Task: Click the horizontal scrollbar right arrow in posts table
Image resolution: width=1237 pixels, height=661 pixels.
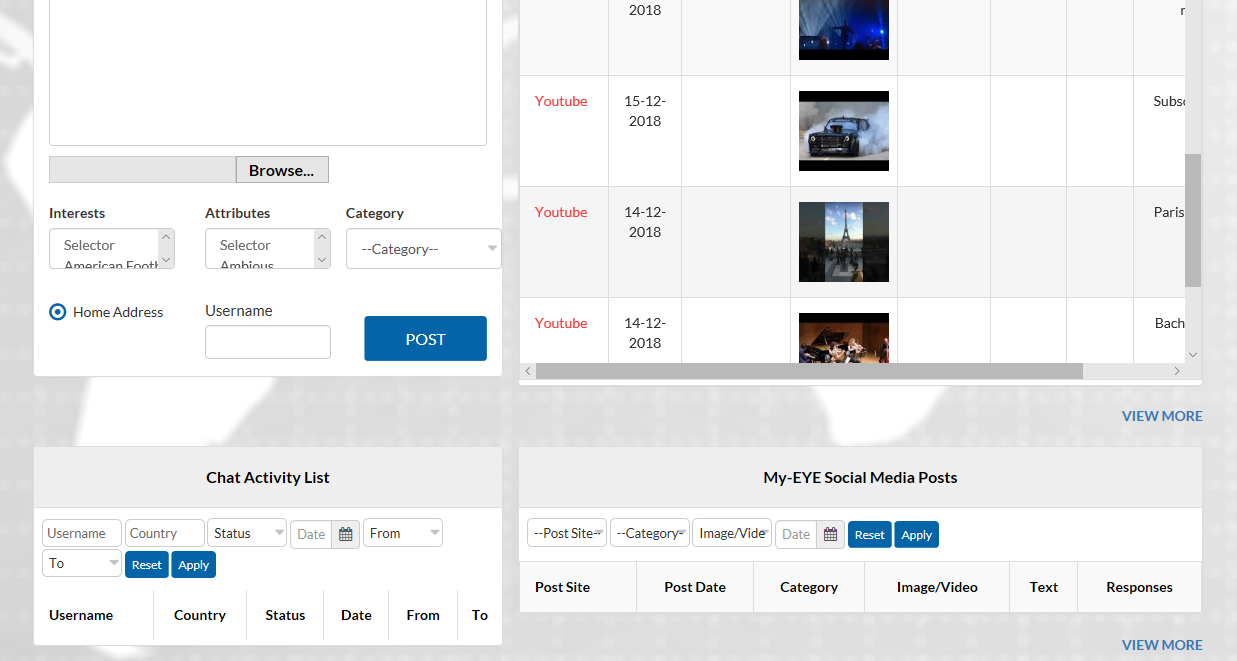Action: coord(1177,371)
